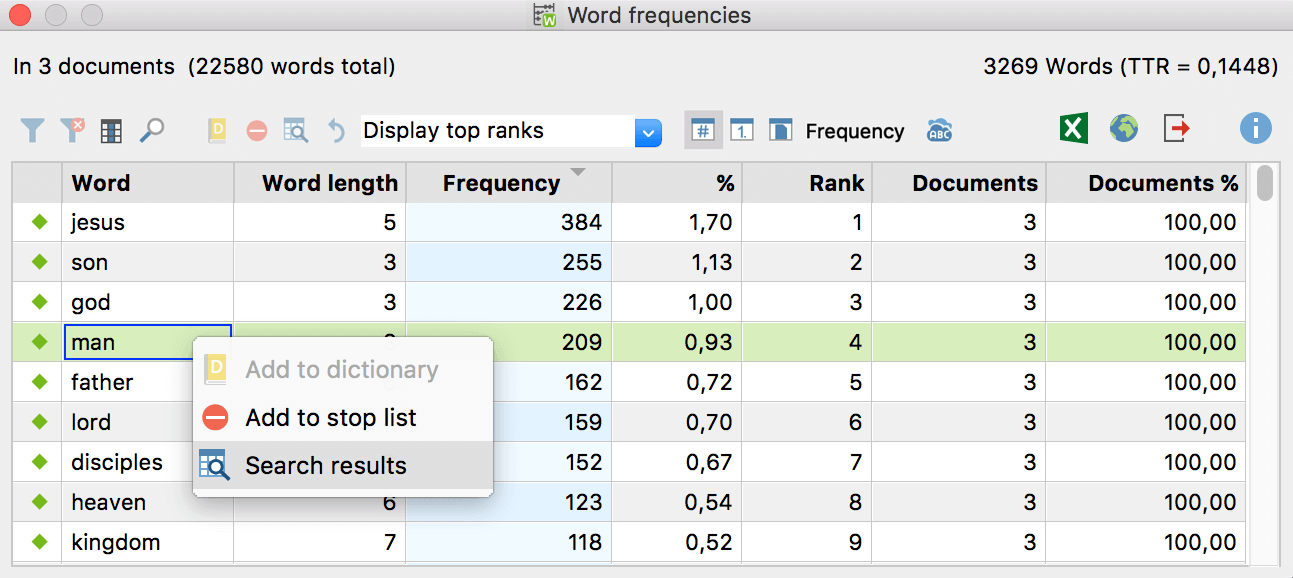Viewport: 1293px width, 578px height.
Task: Click the vertical scrollbar thumb
Action: coord(1265,183)
